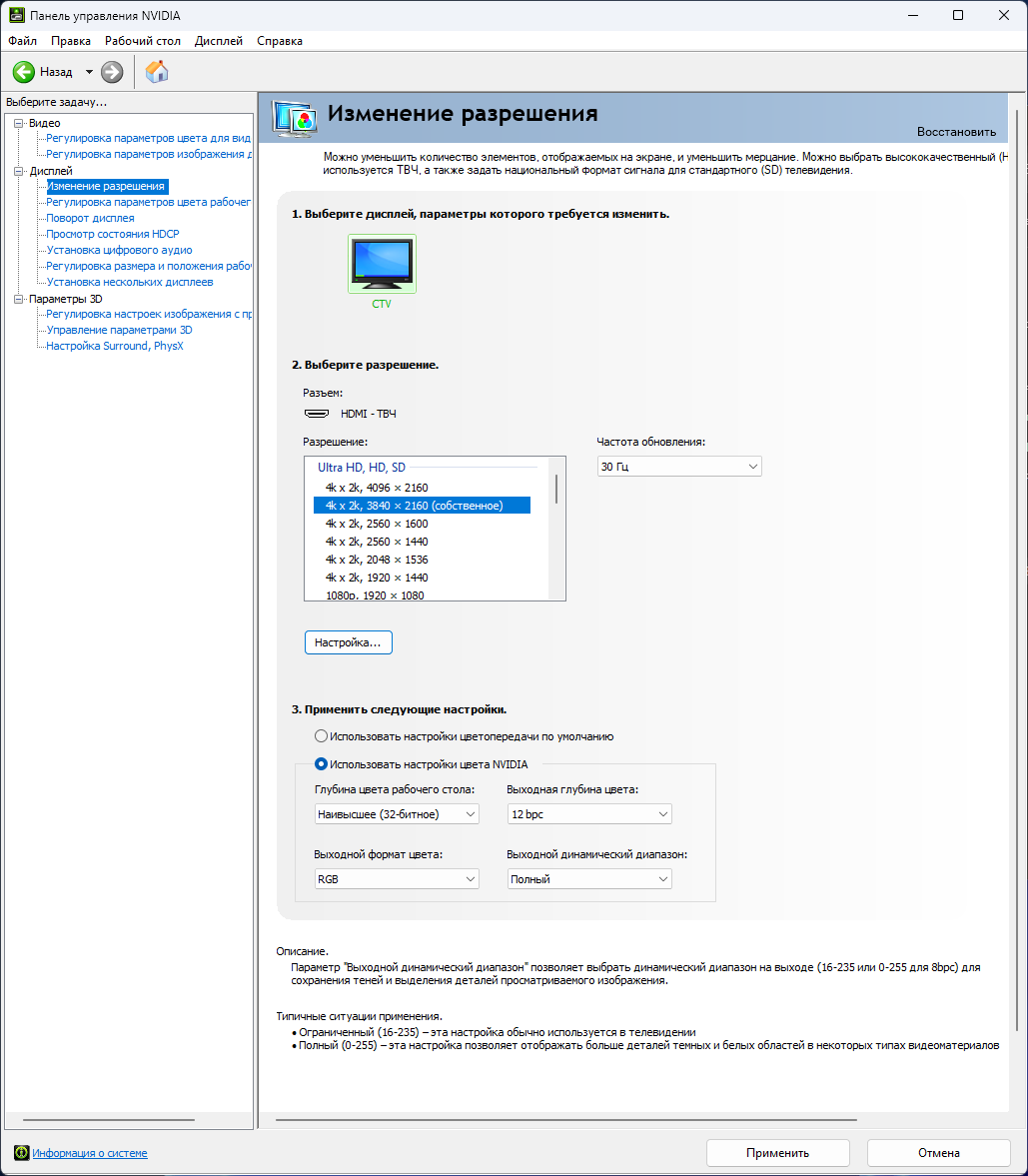Screen dimensions: 1028x1176
Task: Open the Частота обновления dropdown
Action: coord(679,467)
